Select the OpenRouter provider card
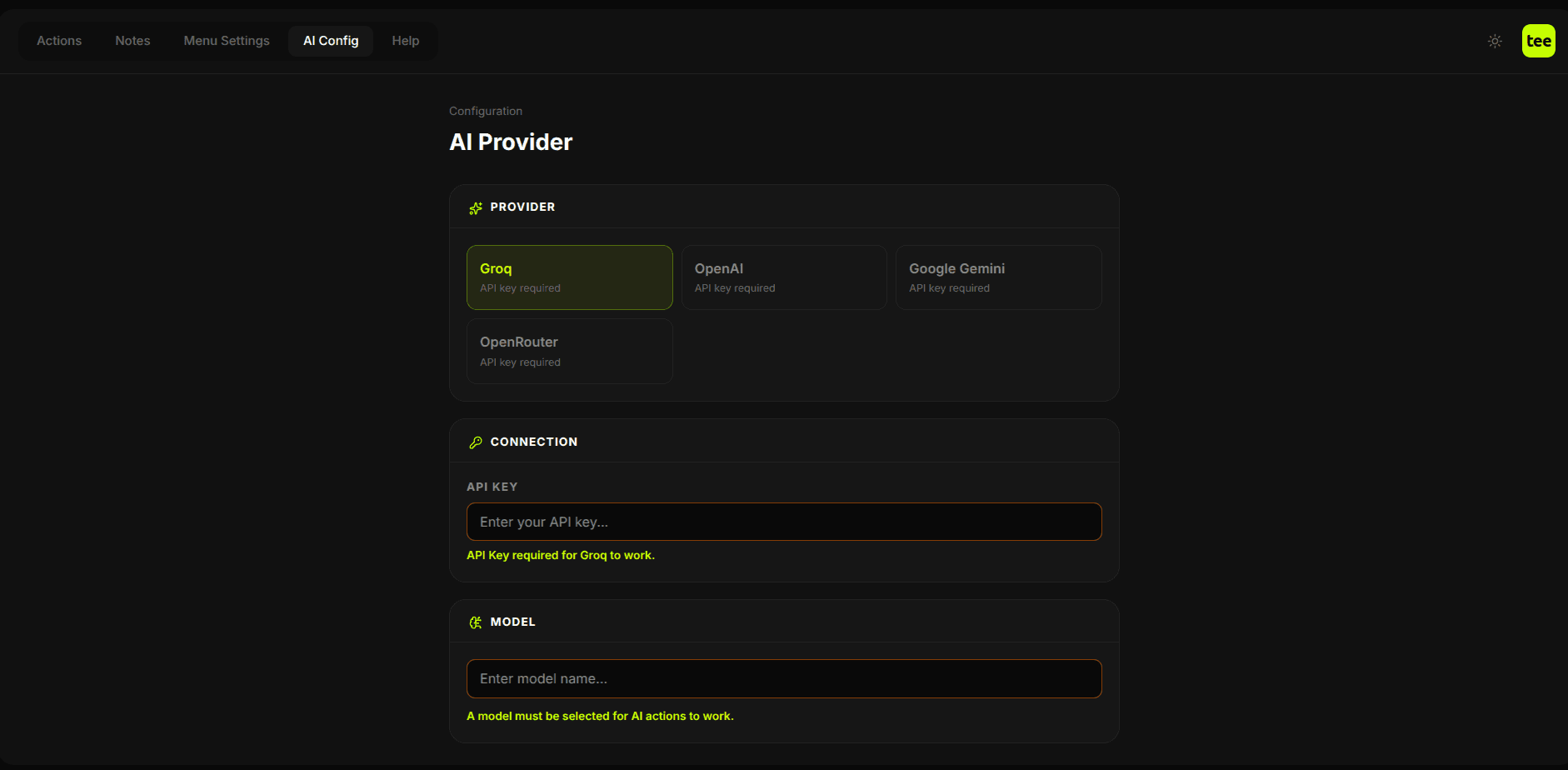1568x770 pixels. point(570,352)
